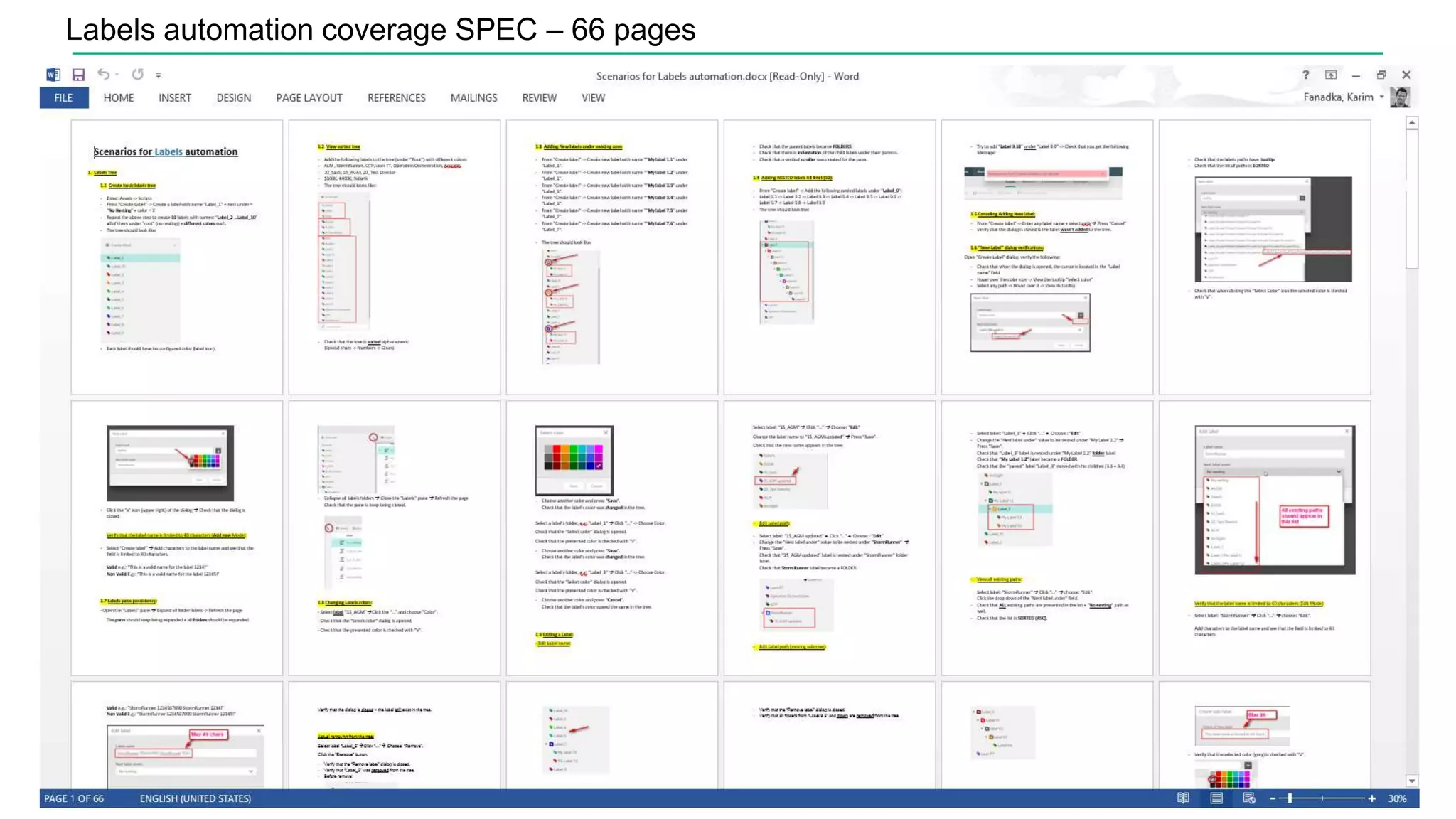Click the Word application icon

tap(53, 75)
